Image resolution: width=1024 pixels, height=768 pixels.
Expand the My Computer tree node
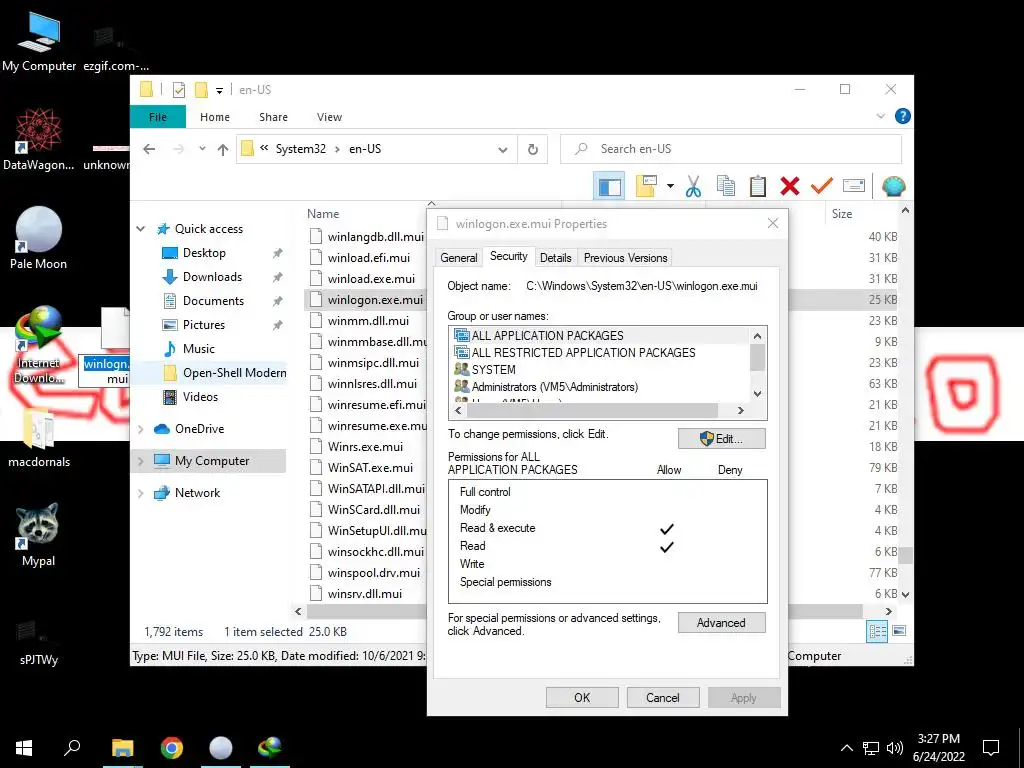point(140,461)
